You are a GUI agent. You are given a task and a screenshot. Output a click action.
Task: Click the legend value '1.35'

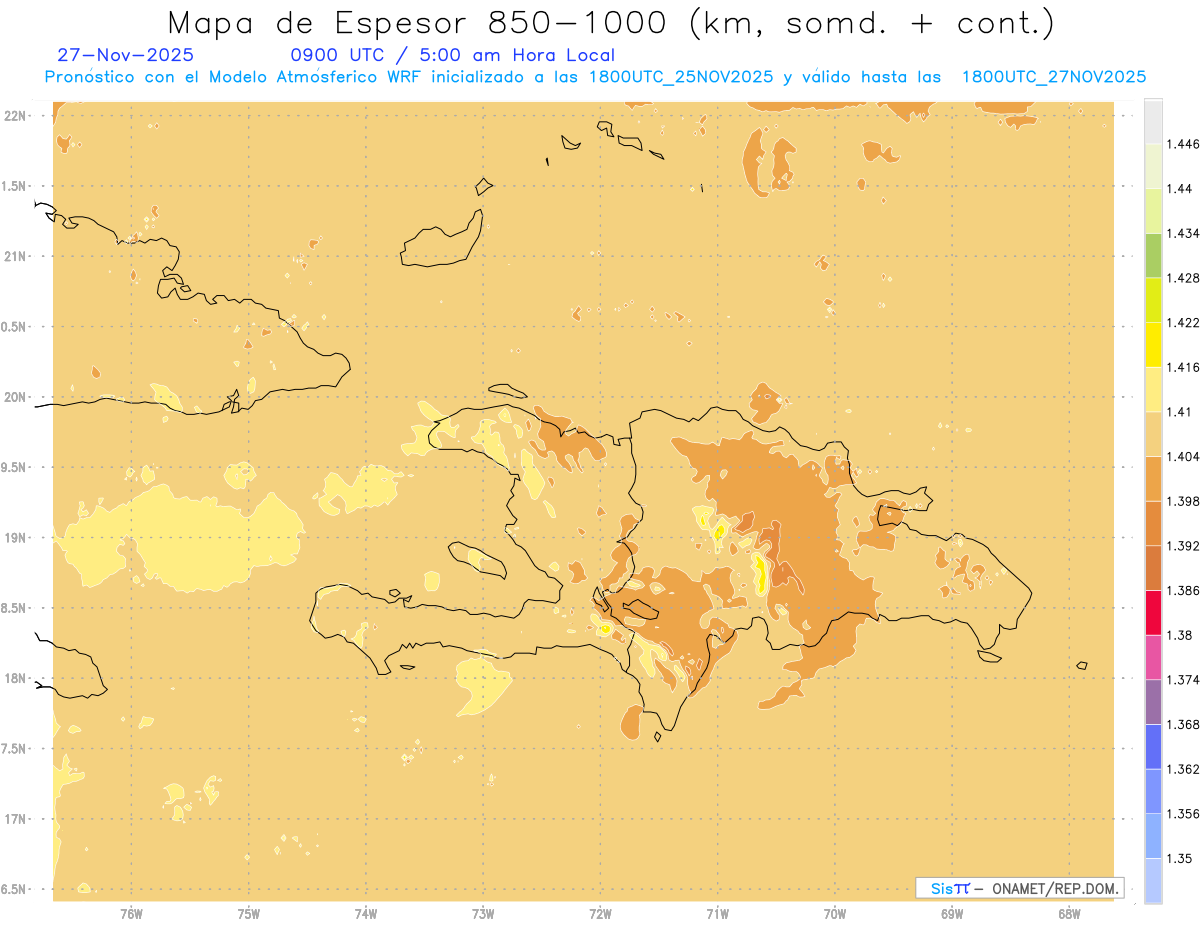1180,858
